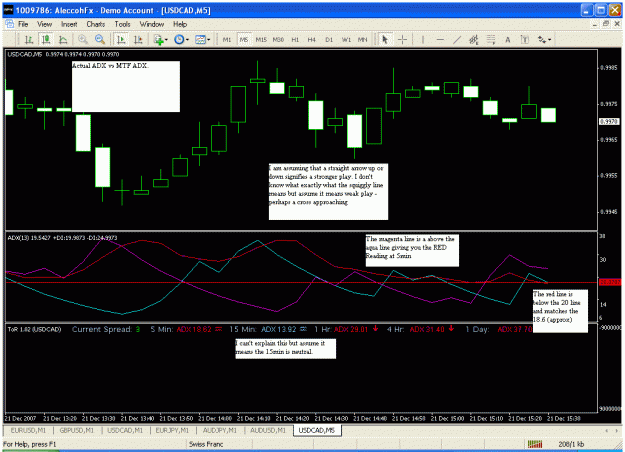Expand the indicators dropdown arrow
This screenshot has height=452, width=625.
(x=166, y=39)
